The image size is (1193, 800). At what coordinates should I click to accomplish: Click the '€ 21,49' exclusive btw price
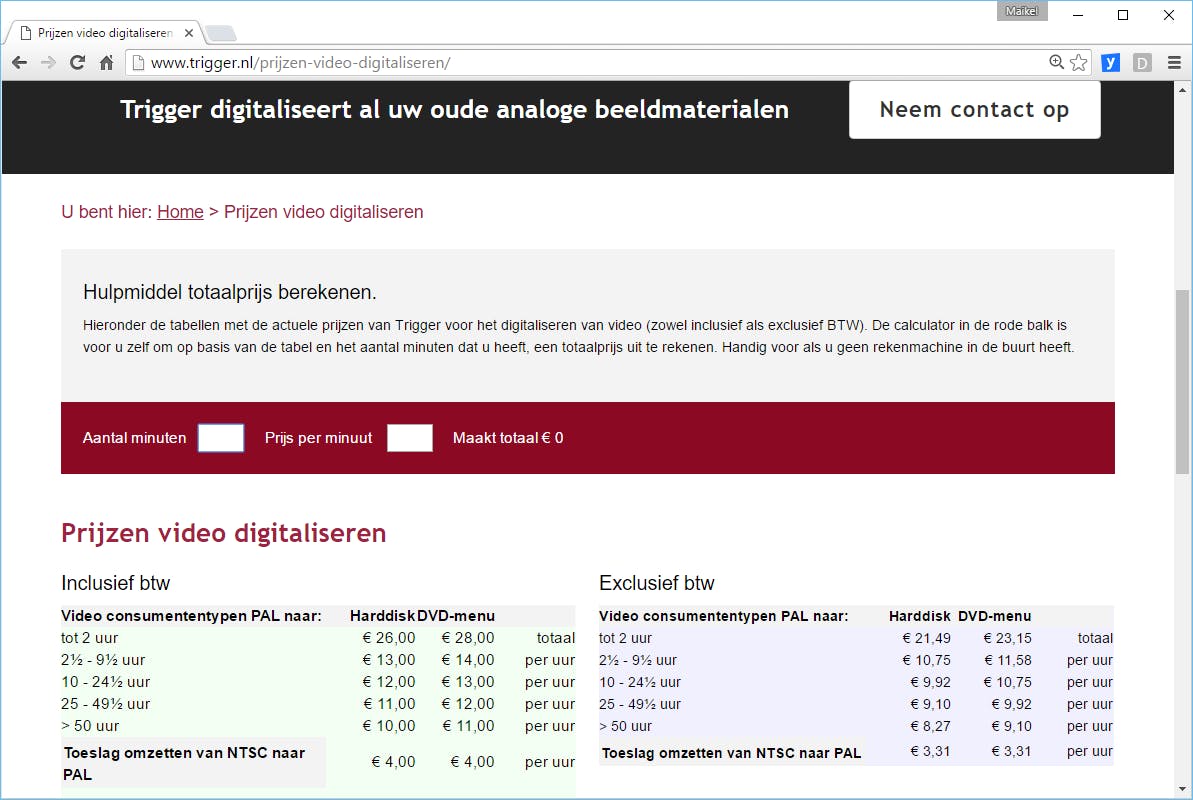927,638
